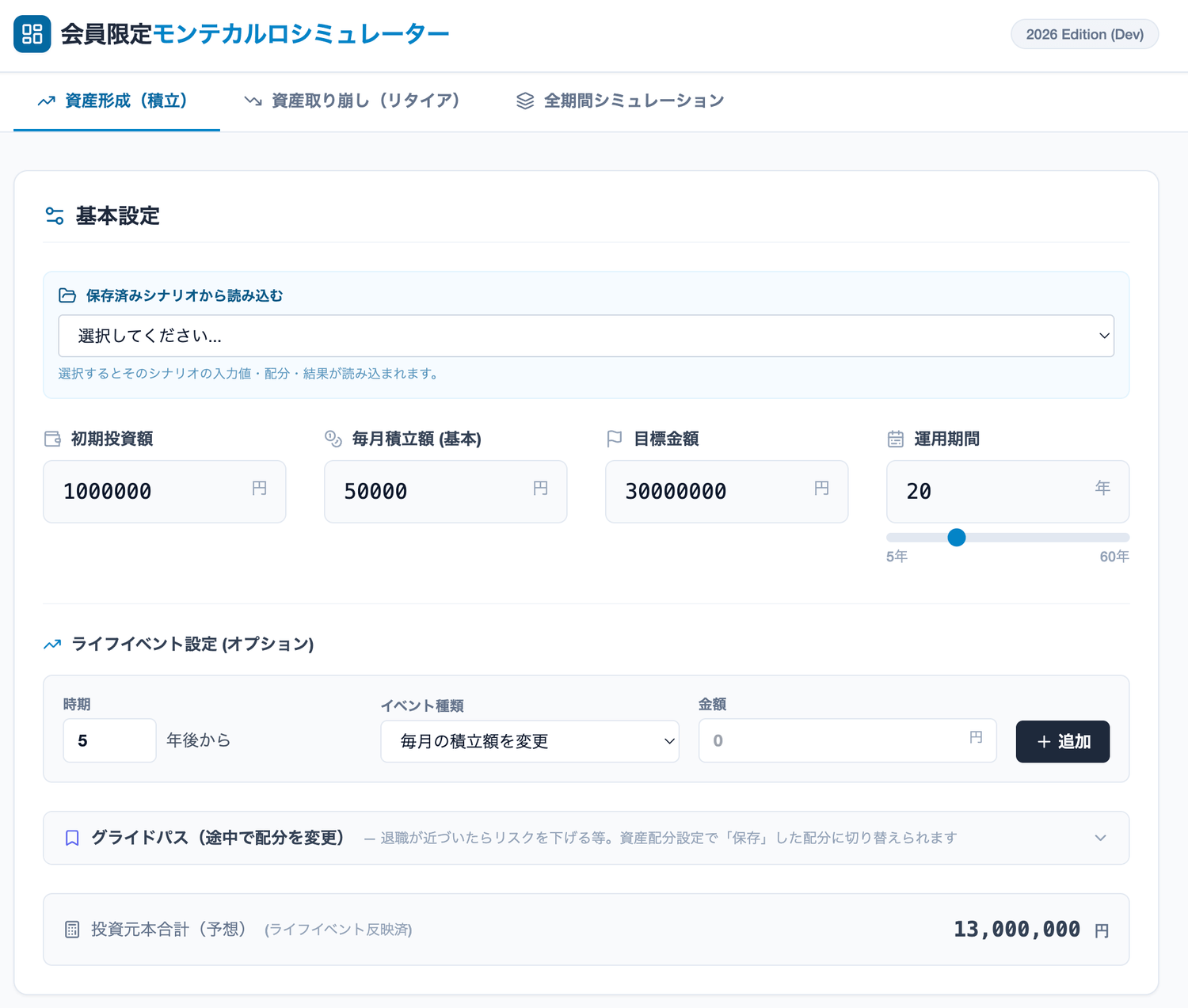Click the 60年 slider maximum label
Image resolution: width=1188 pixels, height=1008 pixels.
click(1114, 557)
